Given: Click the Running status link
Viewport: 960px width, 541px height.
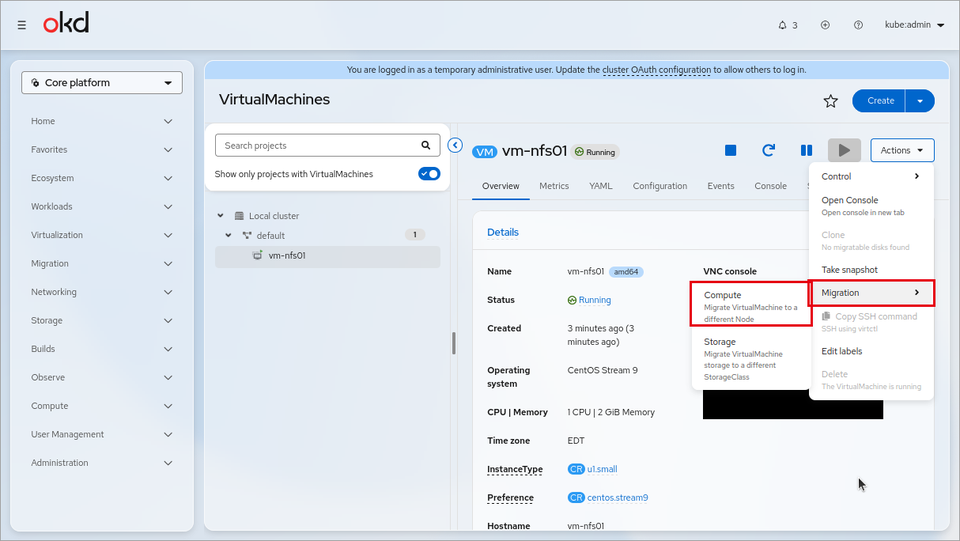Looking at the screenshot, I should click(x=594, y=300).
